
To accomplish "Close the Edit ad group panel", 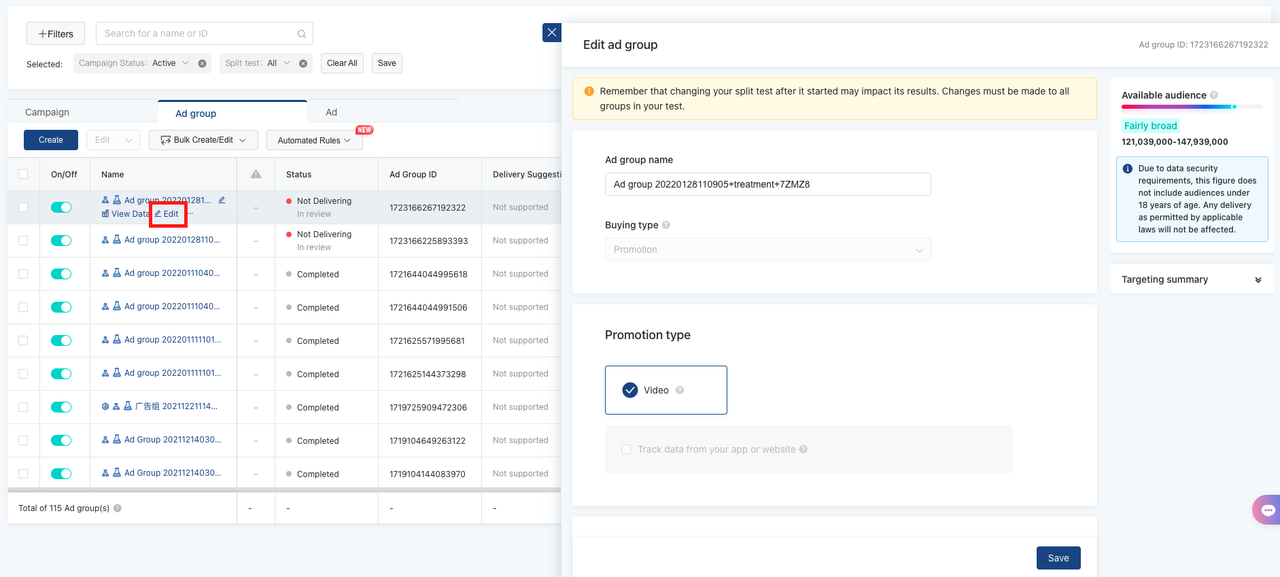I will click(551, 33).
